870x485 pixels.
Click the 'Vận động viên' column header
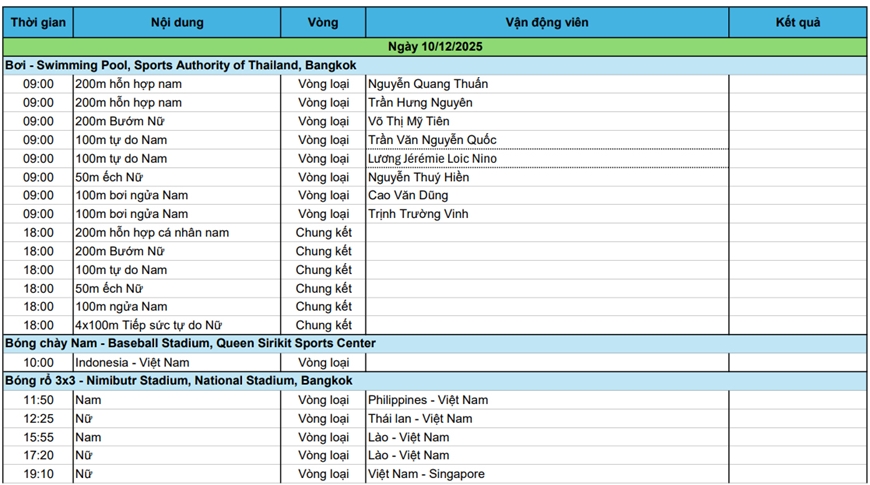pyautogui.click(x=547, y=22)
